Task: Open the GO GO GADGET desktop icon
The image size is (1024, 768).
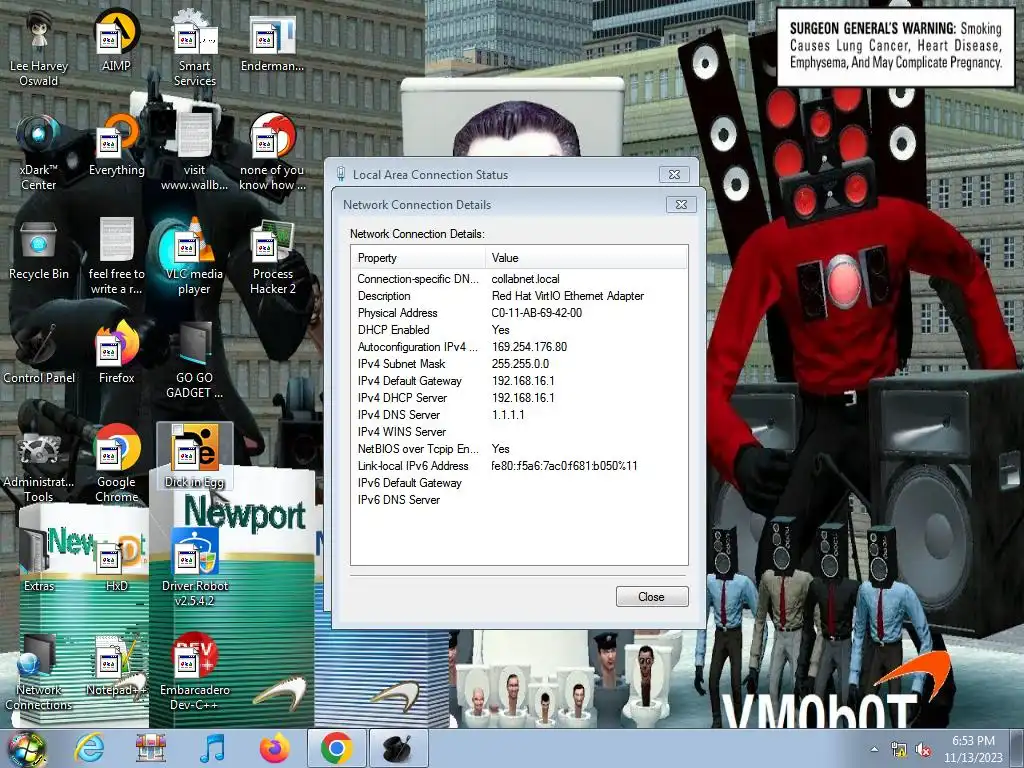Action: click(195, 360)
